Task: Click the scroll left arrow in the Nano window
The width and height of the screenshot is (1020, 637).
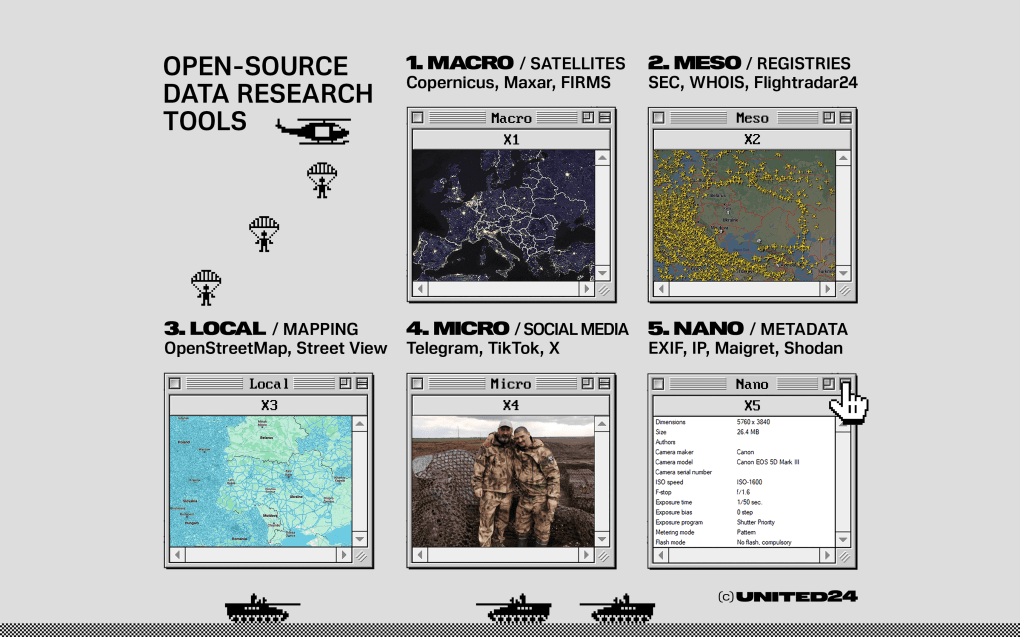Action: (x=662, y=555)
